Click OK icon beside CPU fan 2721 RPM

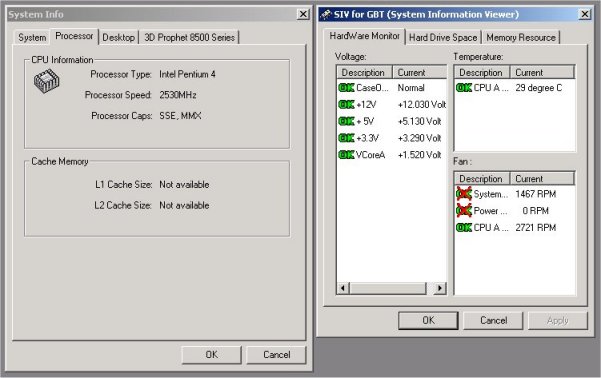464,228
